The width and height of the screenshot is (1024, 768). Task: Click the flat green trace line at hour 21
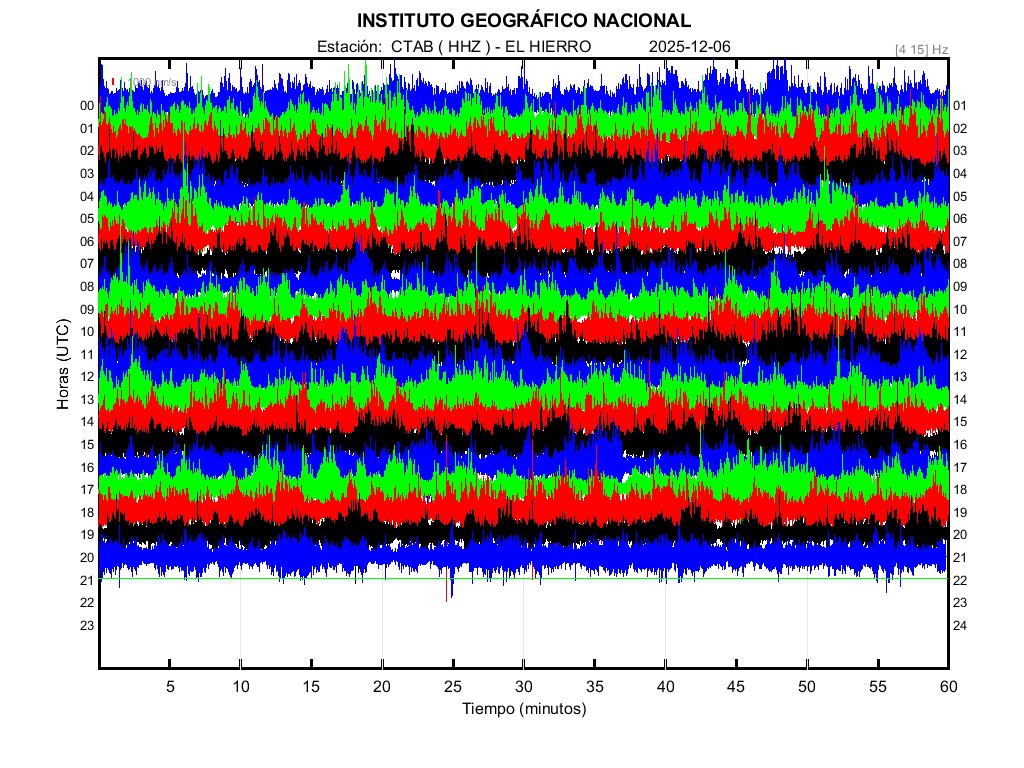700,579
